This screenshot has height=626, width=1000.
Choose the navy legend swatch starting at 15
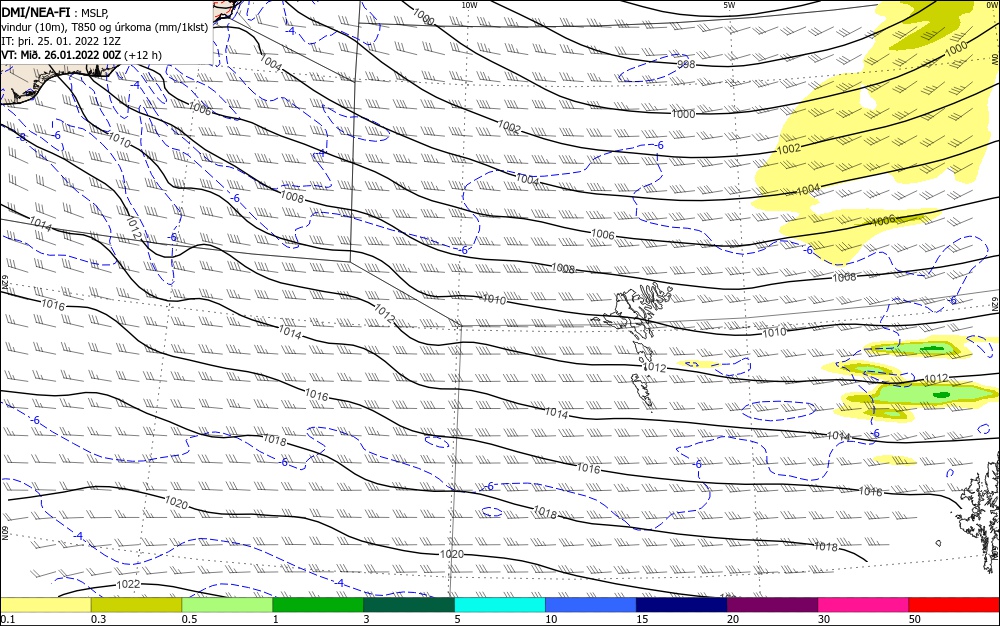[682, 604]
